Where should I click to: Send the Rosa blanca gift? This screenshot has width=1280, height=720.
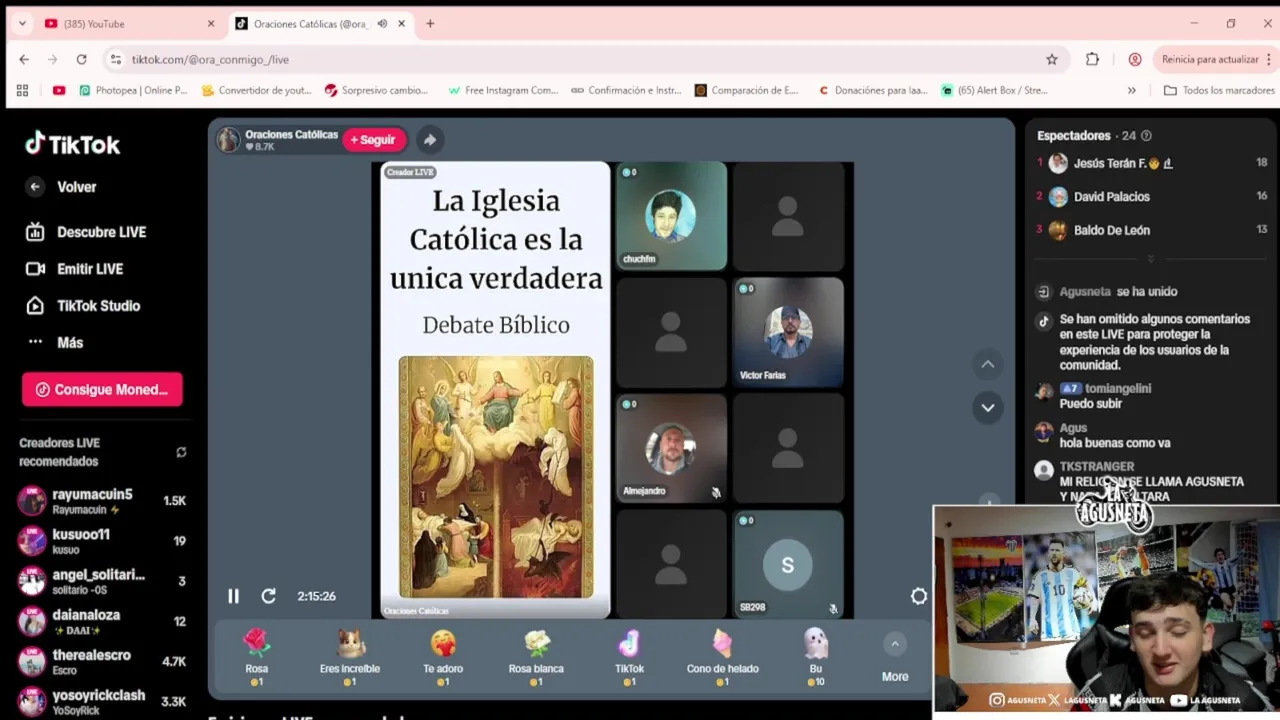pos(536,657)
